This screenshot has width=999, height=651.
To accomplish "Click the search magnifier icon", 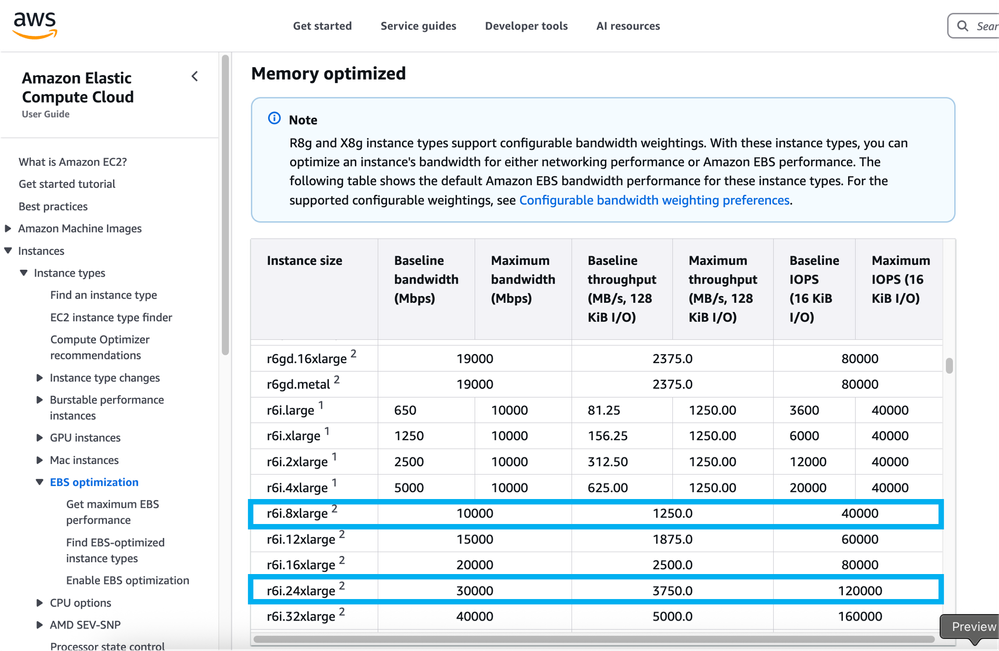I will click(962, 26).
